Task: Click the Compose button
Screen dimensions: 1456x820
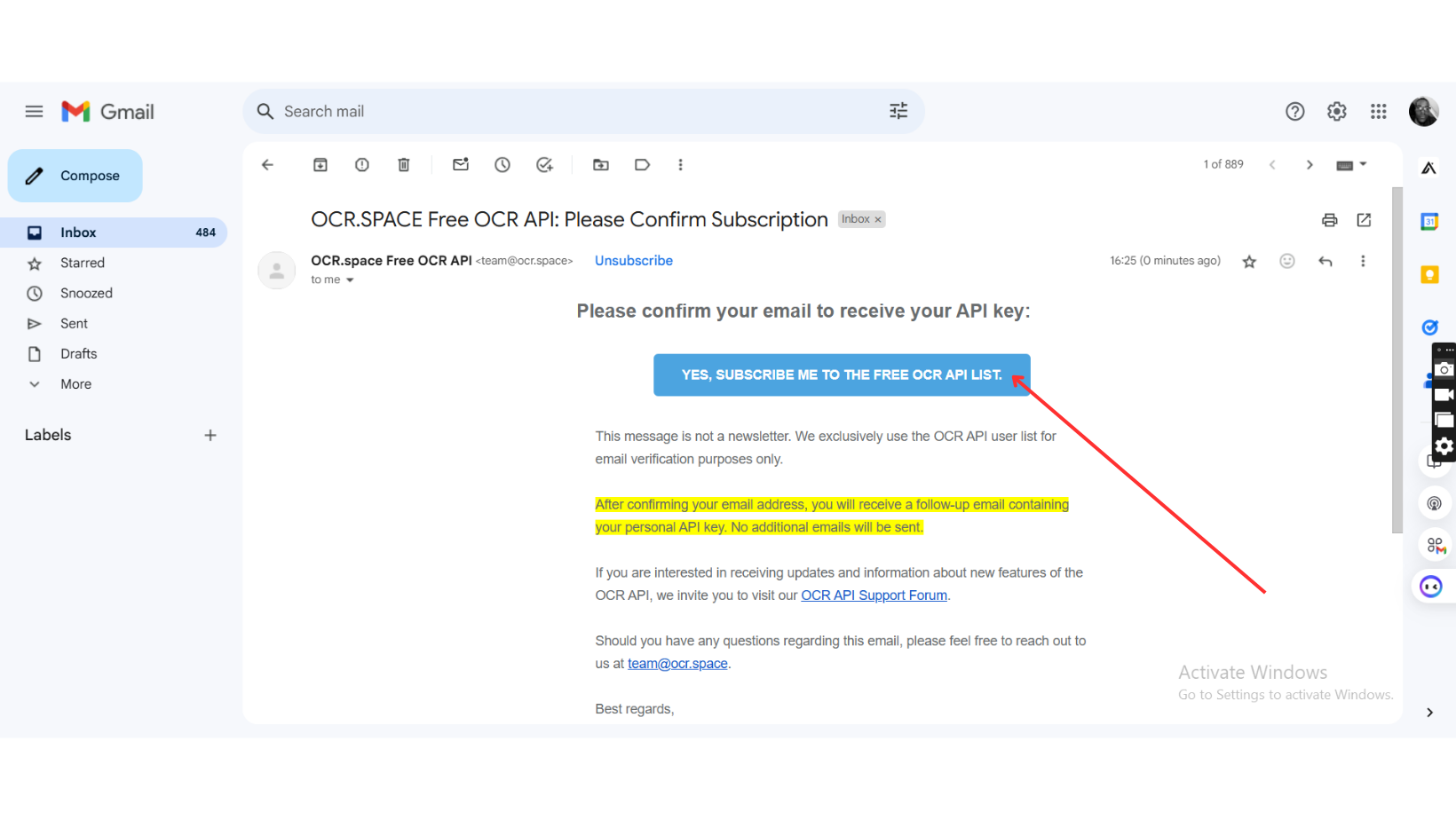Action: (75, 176)
